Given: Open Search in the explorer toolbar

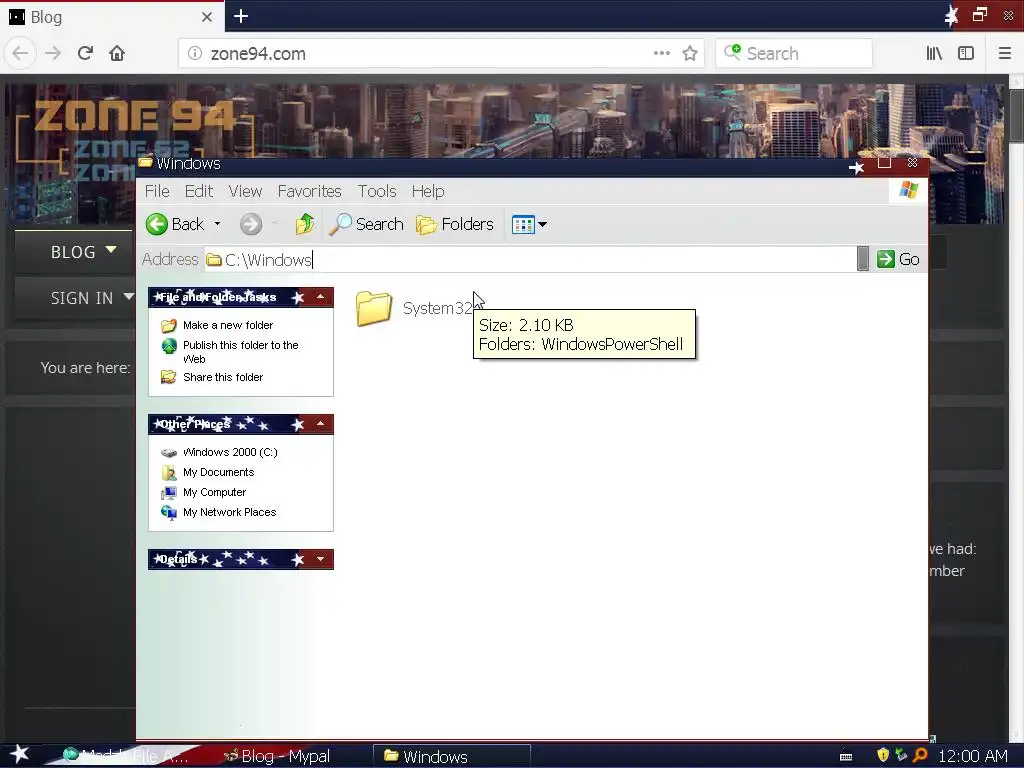Looking at the screenshot, I should click(x=366, y=224).
